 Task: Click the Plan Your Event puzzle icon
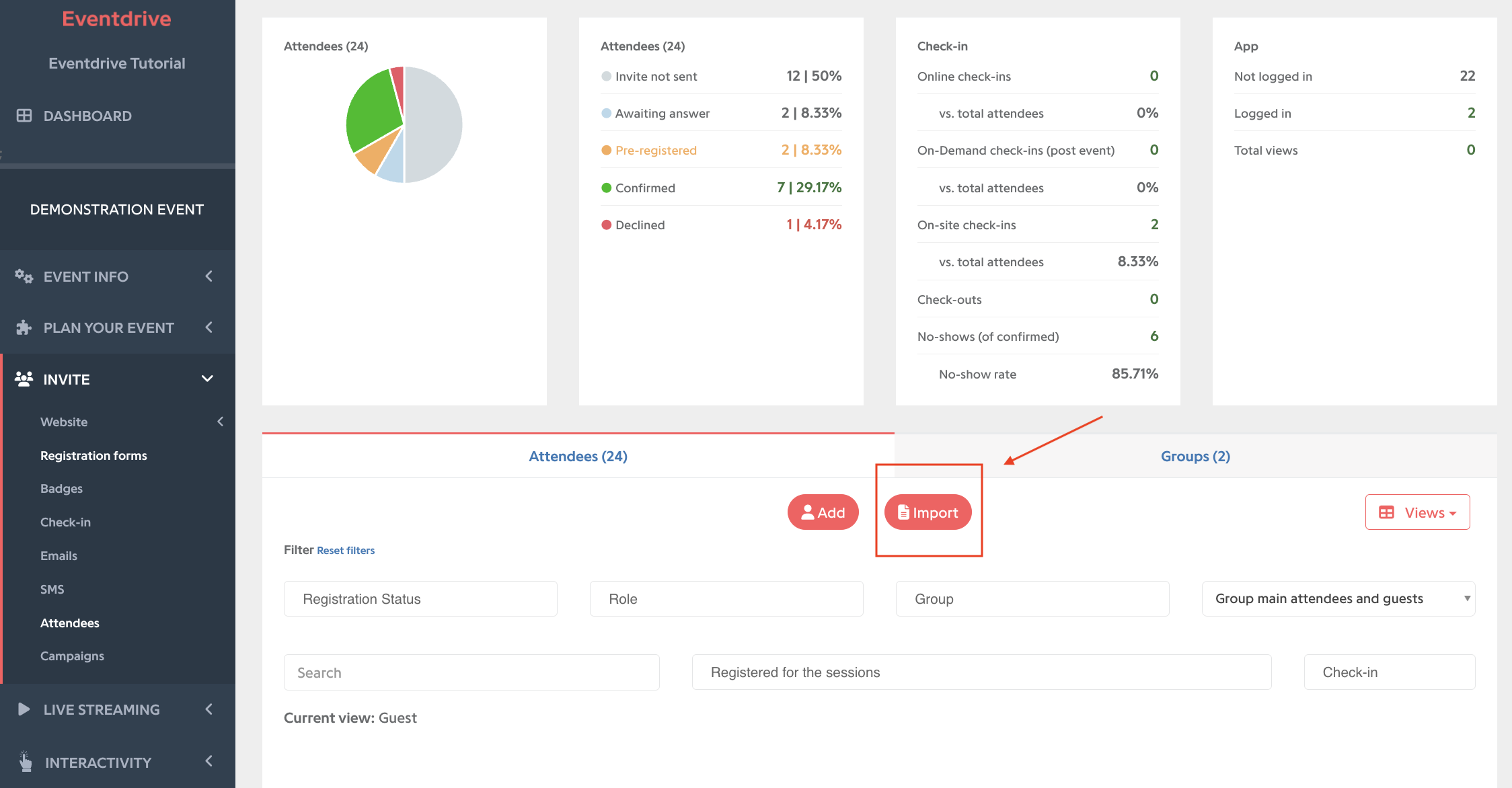[x=24, y=327]
